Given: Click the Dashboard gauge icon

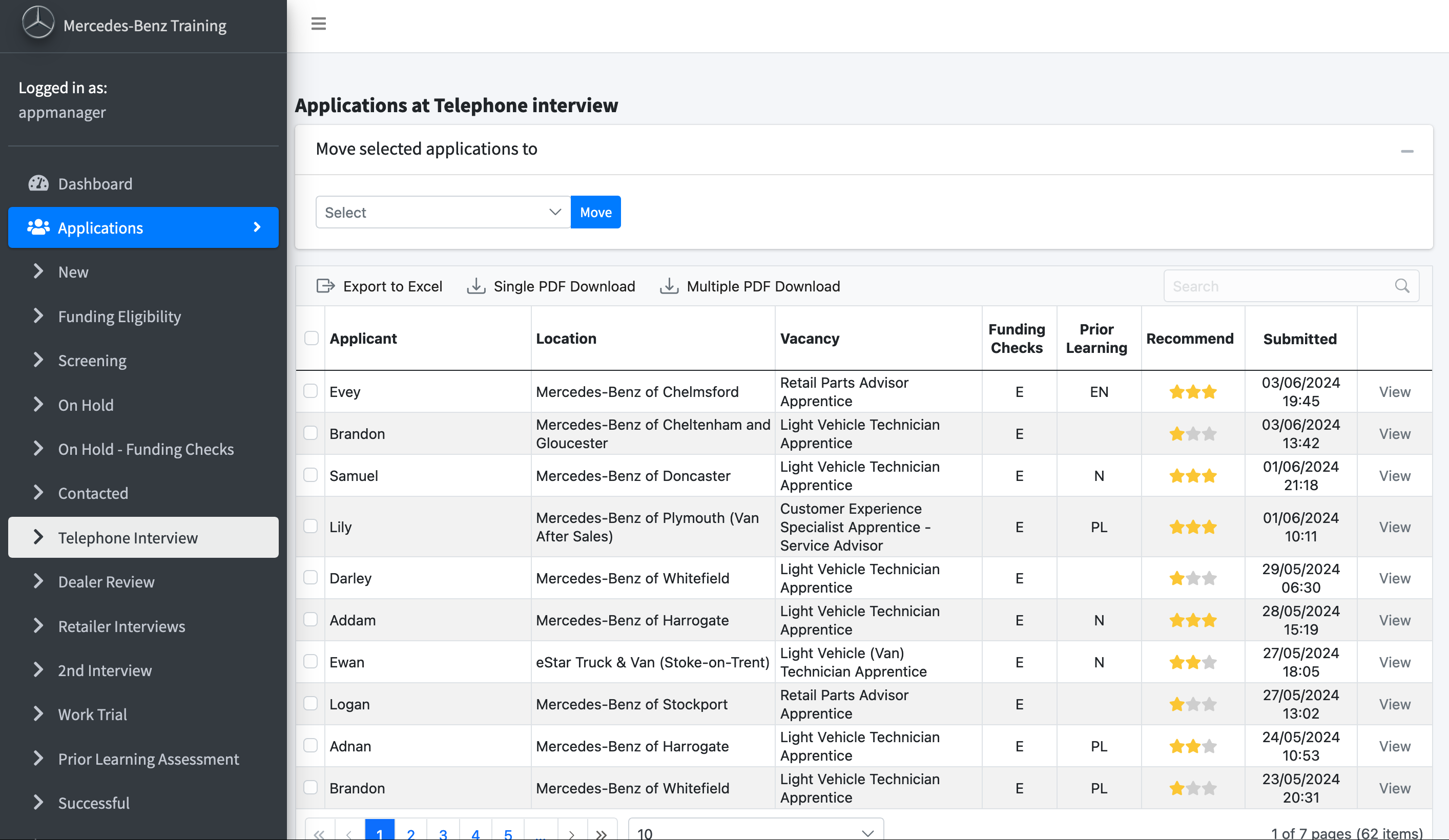Looking at the screenshot, I should (x=38, y=183).
